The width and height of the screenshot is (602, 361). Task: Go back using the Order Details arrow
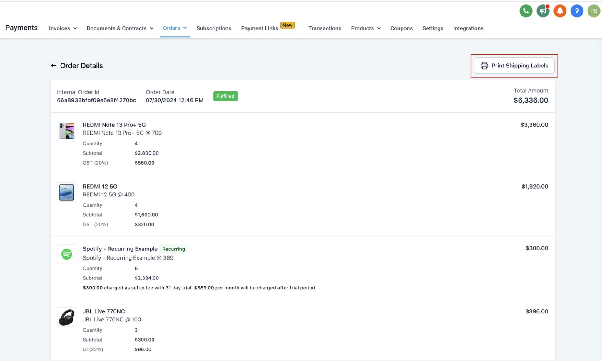point(53,66)
